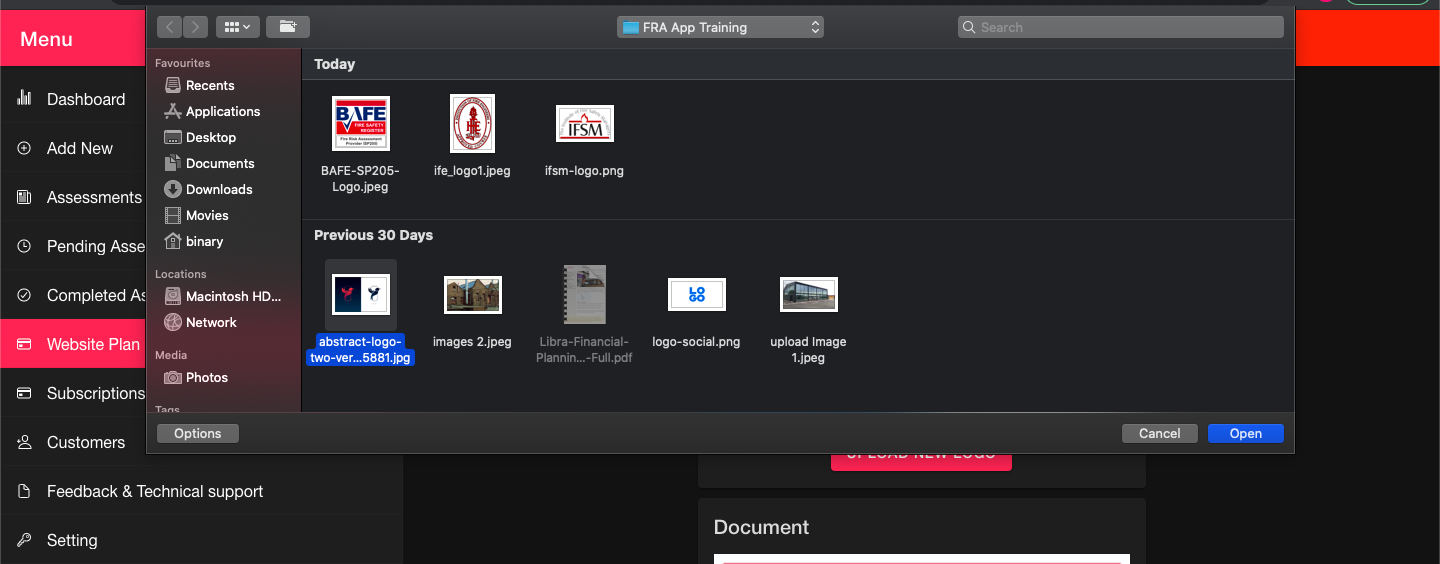Create a new folder in dialog
Image resolution: width=1440 pixels, height=564 pixels.
pyautogui.click(x=288, y=27)
